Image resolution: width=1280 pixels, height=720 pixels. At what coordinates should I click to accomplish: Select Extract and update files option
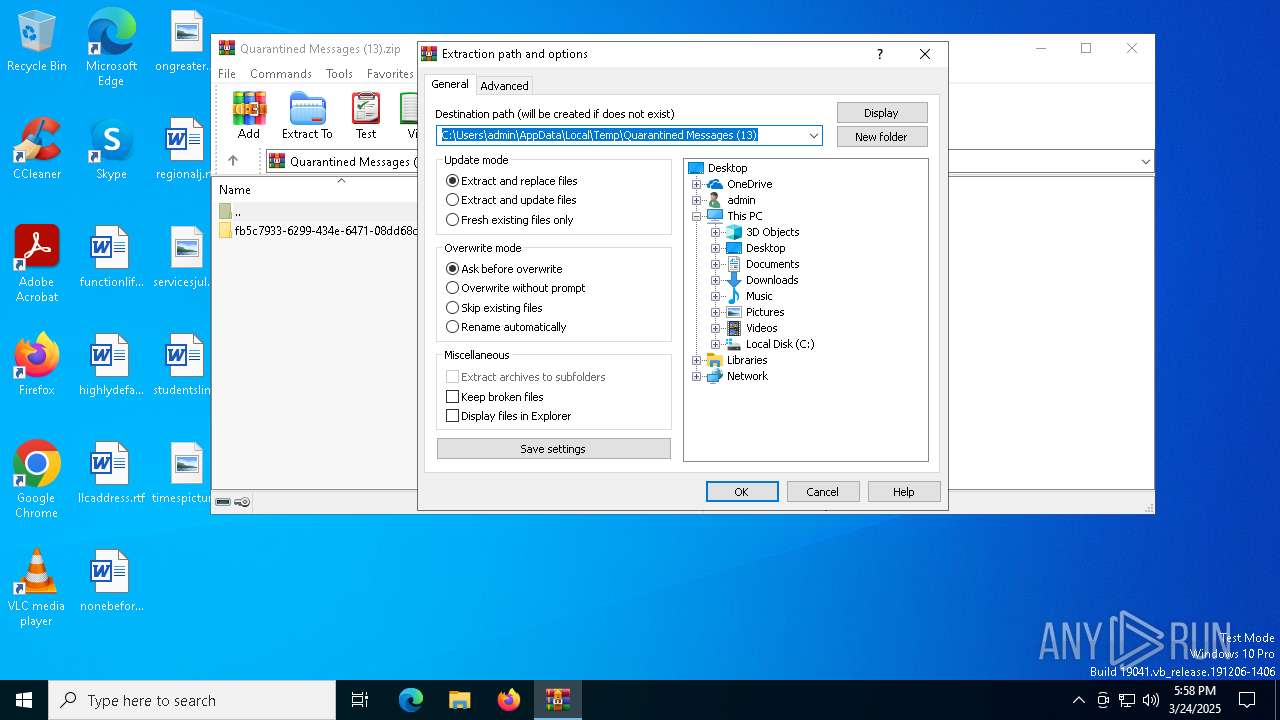(x=511, y=200)
